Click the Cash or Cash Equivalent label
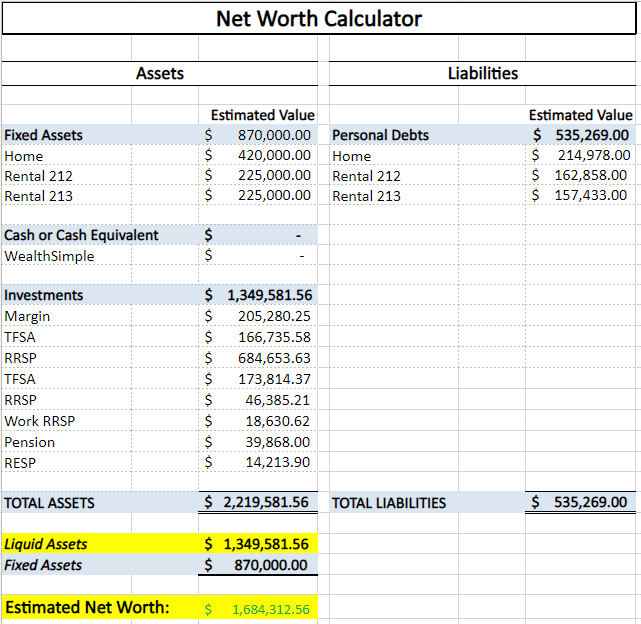This screenshot has width=641, height=624. click(81, 235)
